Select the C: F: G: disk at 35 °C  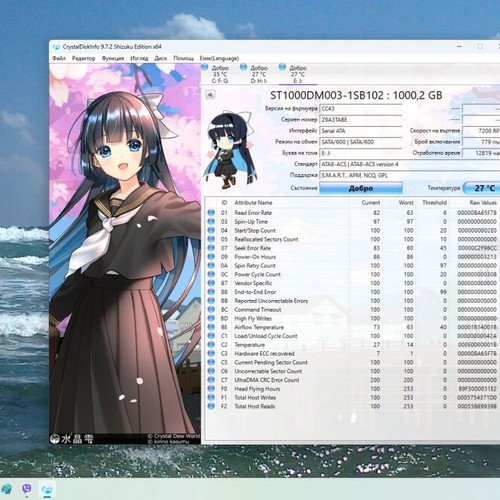pyautogui.click(x=216, y=74)
